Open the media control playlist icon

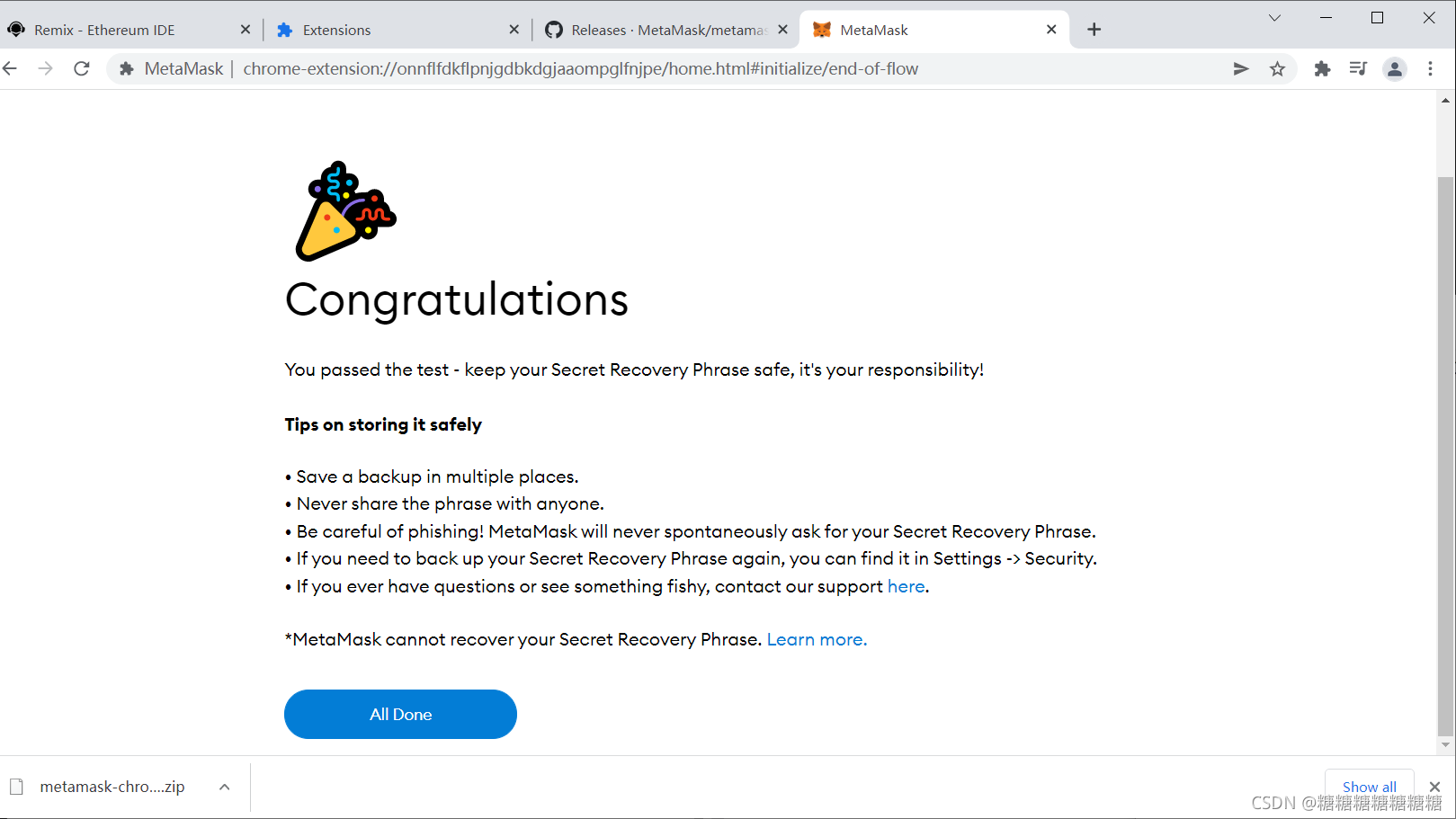(1358, 68)
